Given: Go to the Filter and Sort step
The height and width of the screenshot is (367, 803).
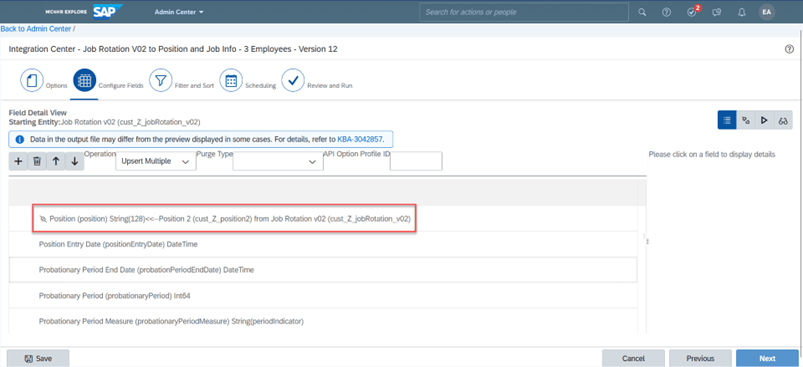Looking at the screenshot, I should (x=182, y=81).
